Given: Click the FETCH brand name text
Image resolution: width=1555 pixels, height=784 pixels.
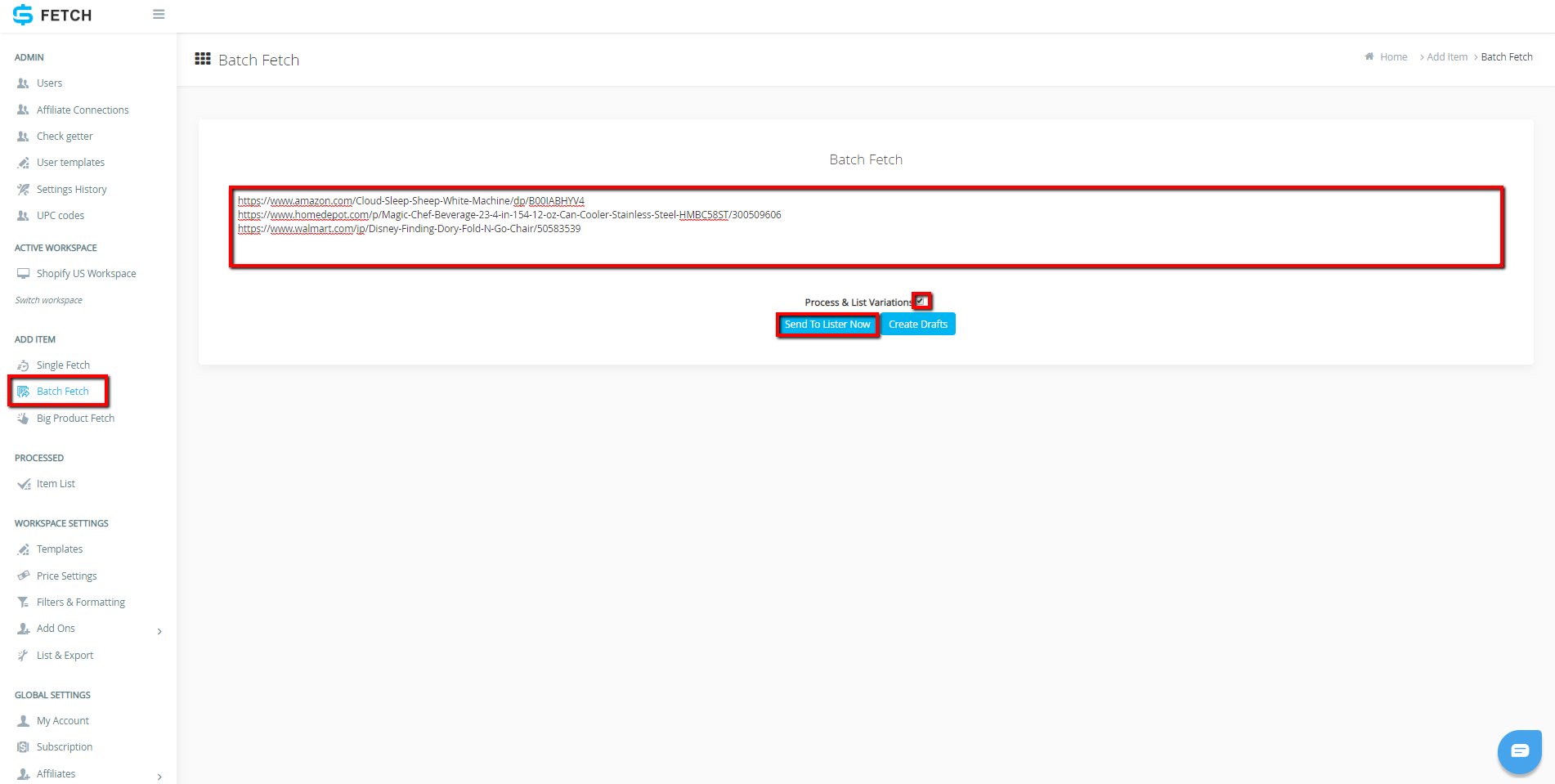Looking at the screenshot, I should pyautogui.click(x=66, y=16).
